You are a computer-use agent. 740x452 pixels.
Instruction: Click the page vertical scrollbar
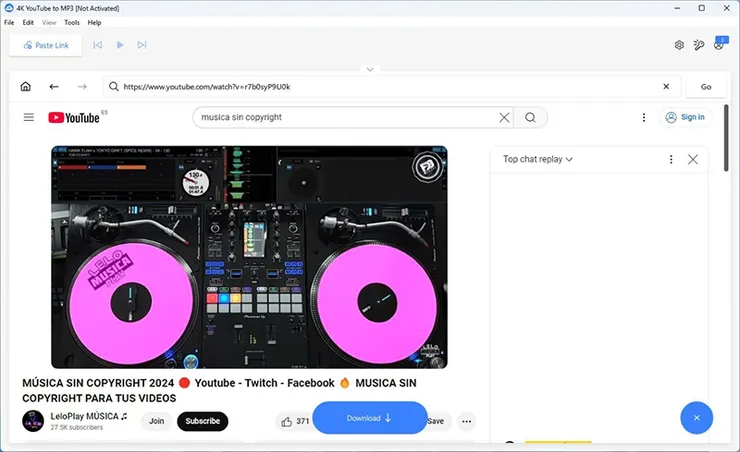click(726, 138)
